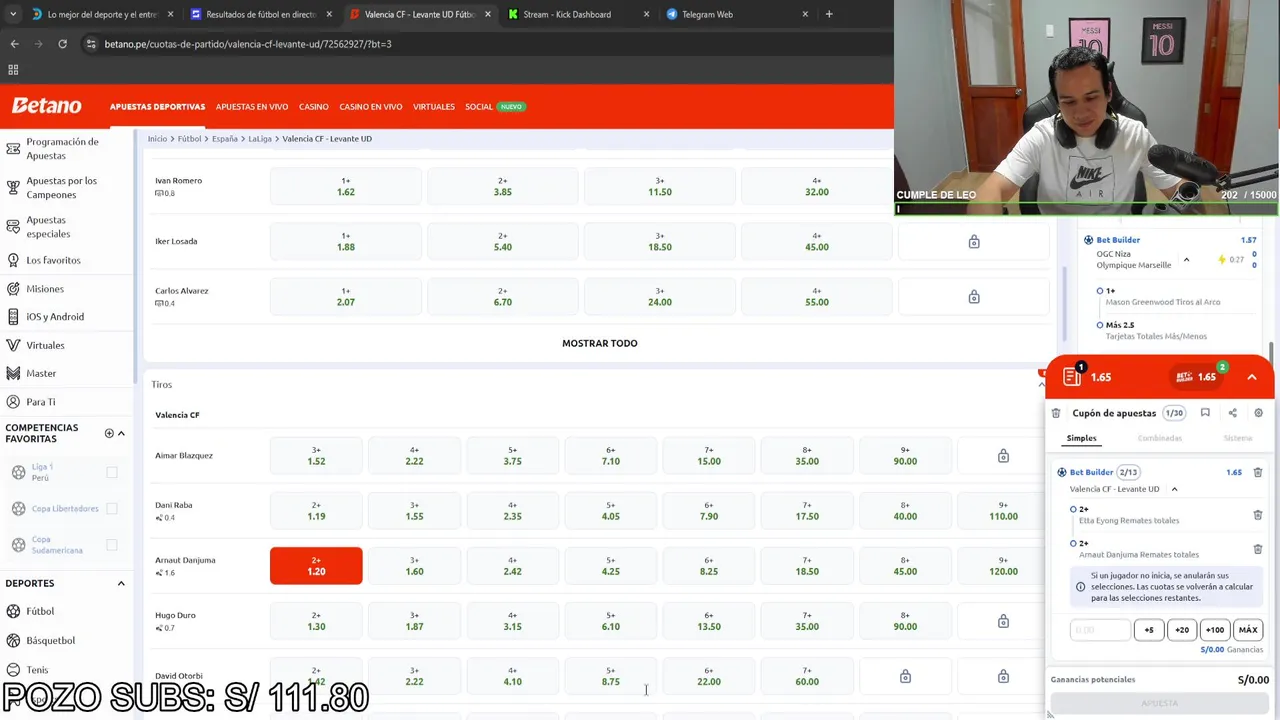1280x720 pixels.
Task: Go back in browser history
Action: click(14, 44)
